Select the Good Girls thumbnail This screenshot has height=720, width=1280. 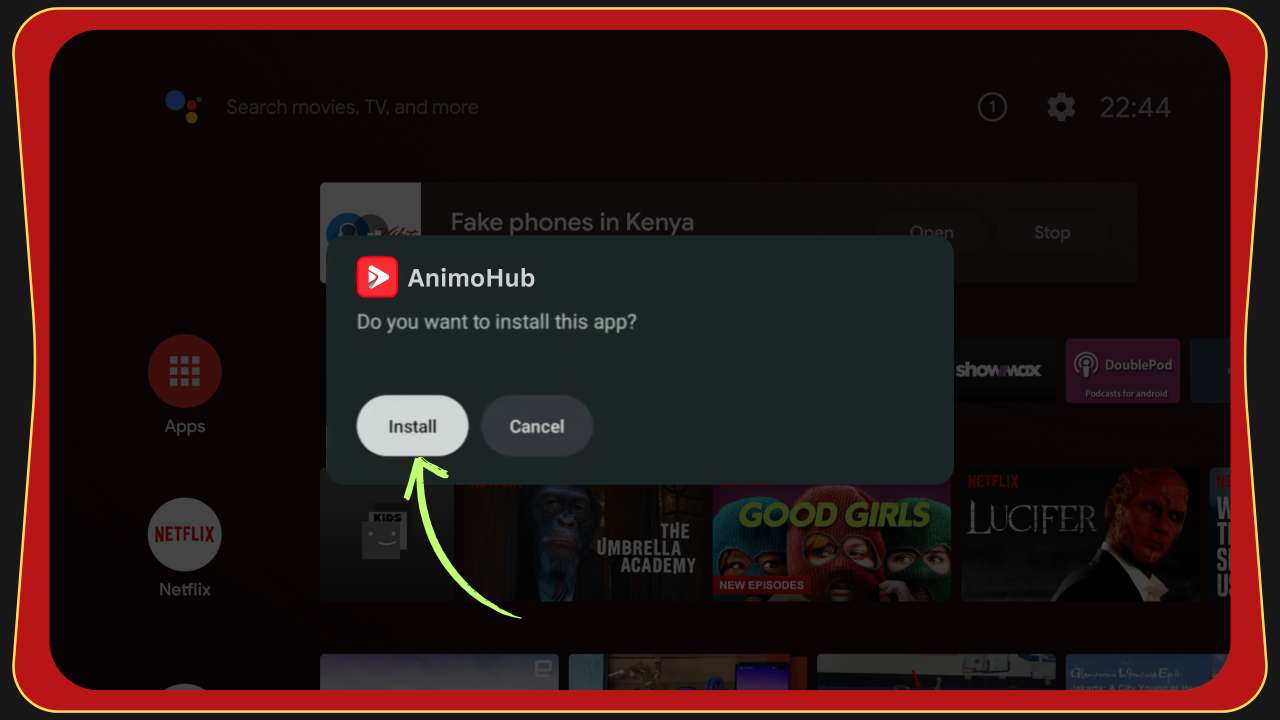pos(832,536)
